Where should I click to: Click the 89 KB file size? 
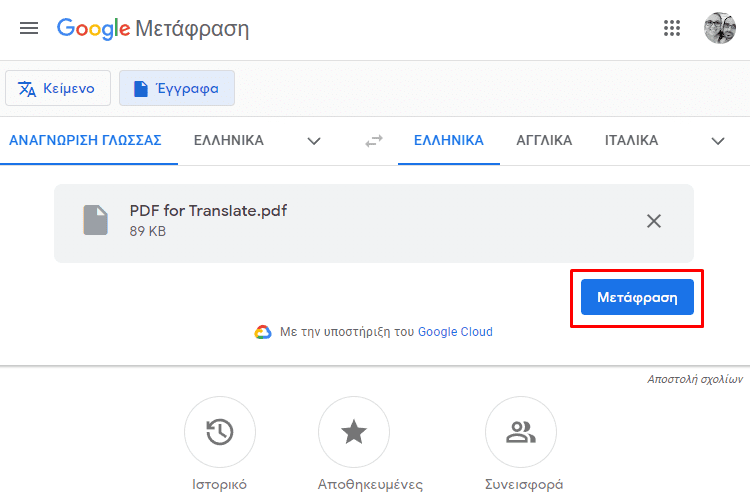click(148, 231)
